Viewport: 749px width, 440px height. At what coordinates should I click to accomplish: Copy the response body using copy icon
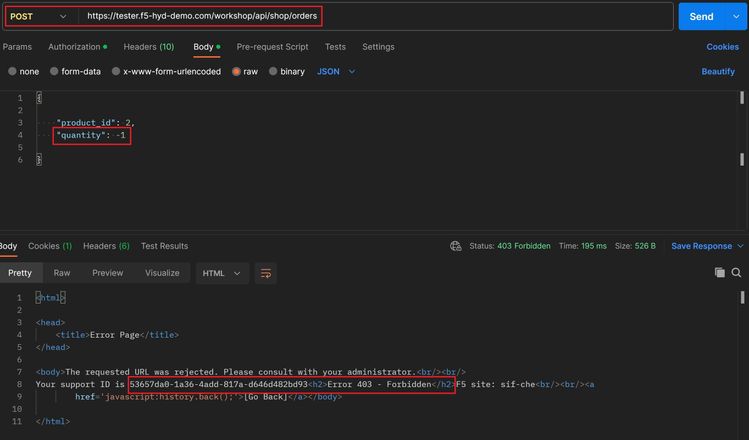tap(720, 273)
